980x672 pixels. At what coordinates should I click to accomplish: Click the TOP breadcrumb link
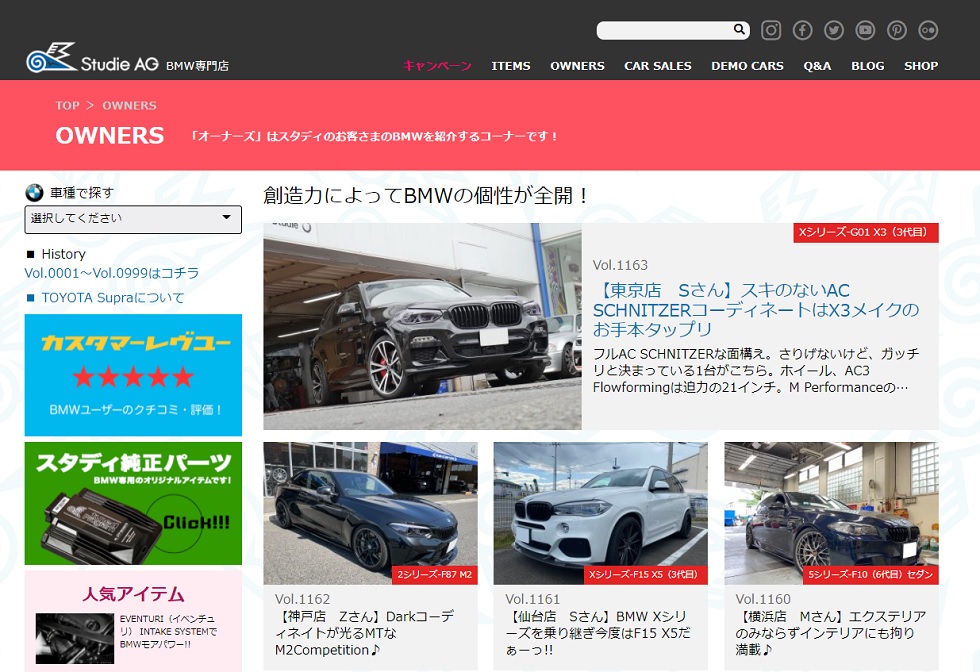(x=68, y=106)
